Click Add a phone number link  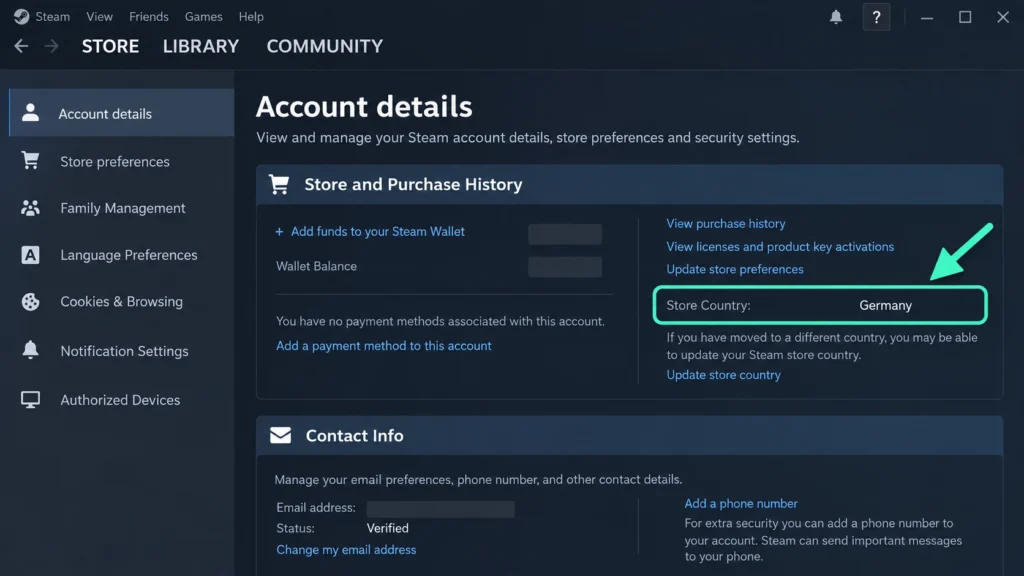pyautogui.click(x=741, y=504)
